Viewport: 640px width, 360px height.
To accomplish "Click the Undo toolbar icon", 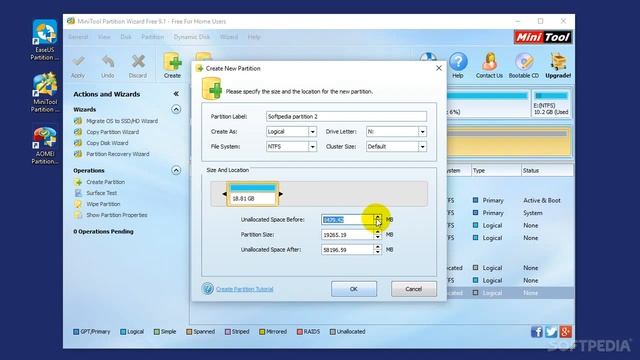I will pos(108,66).
